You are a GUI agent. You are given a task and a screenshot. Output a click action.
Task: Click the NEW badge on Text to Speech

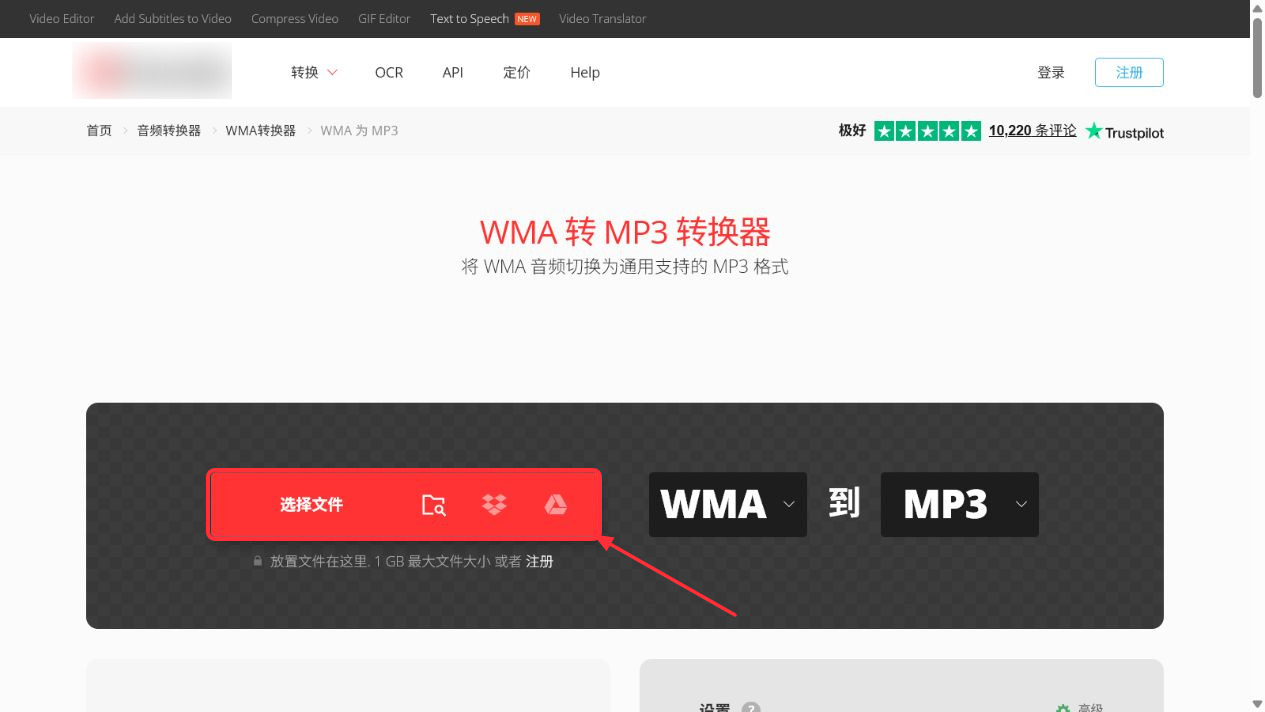(527, 19)
